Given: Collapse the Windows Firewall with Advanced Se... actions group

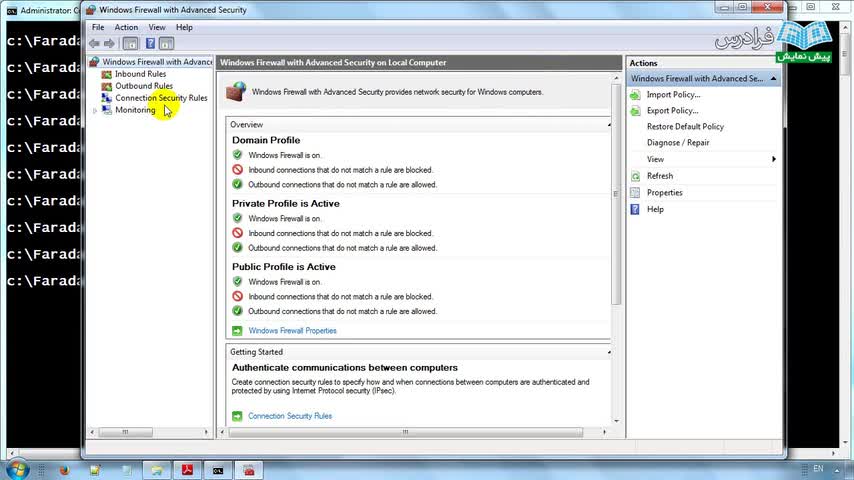Looking at the screenshot, I should click(x=773, y=79).
